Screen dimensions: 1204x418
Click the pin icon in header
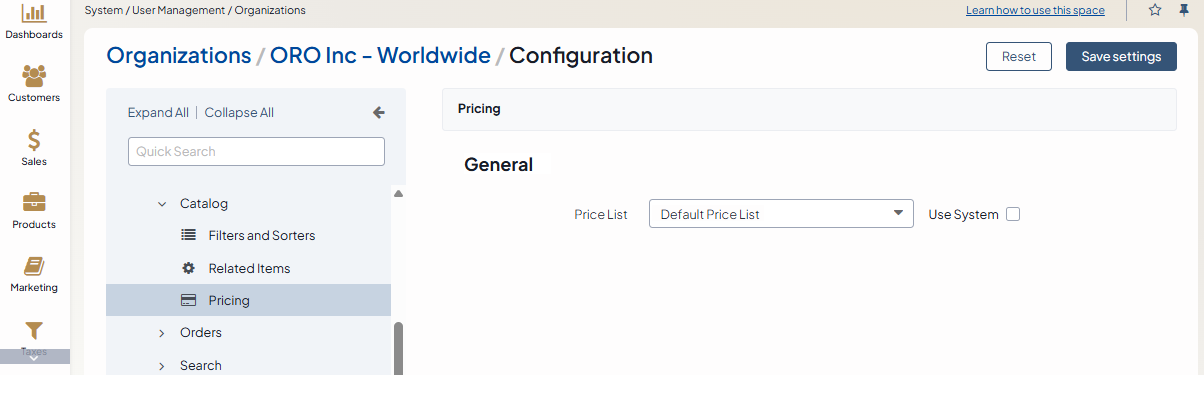coord(1184,10)
